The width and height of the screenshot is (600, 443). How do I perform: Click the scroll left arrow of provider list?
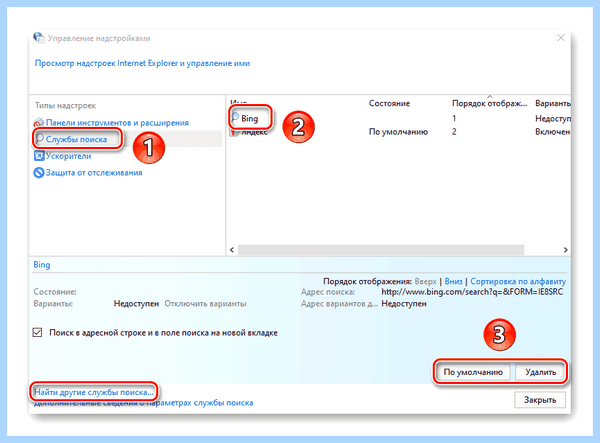232,250
